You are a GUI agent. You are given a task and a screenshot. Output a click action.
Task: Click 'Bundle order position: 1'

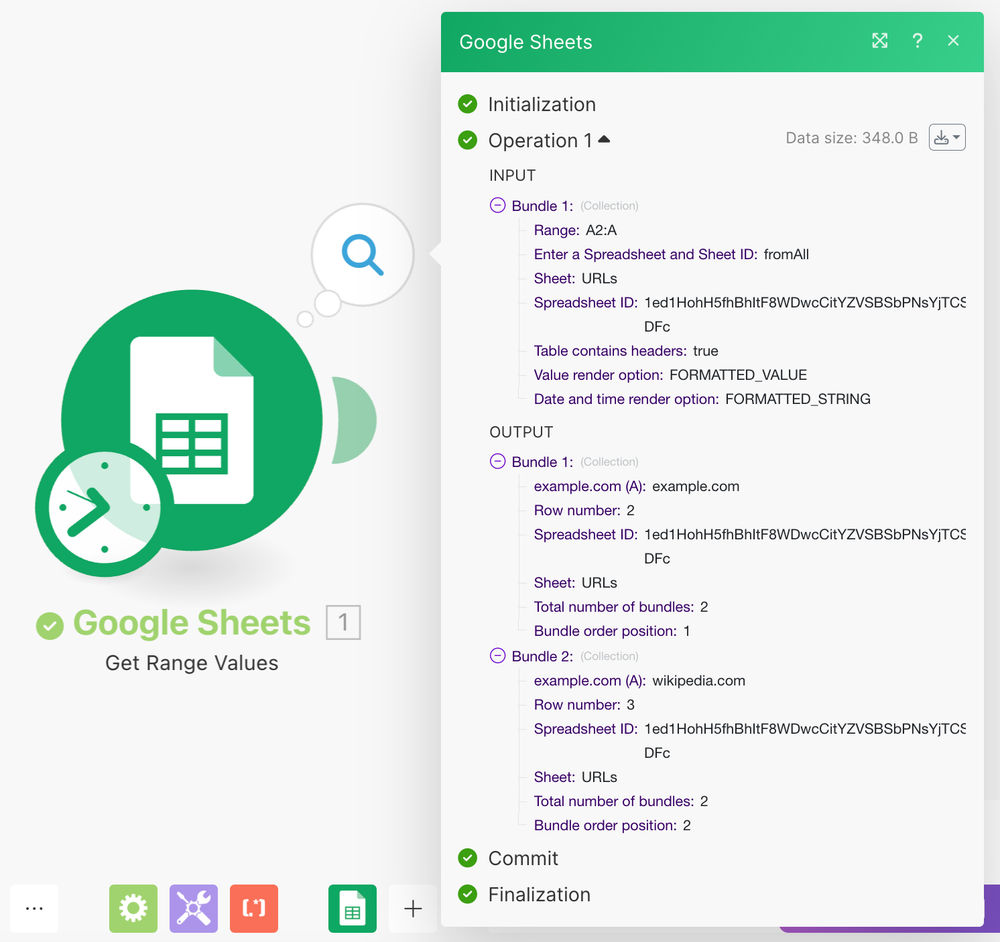612,631
